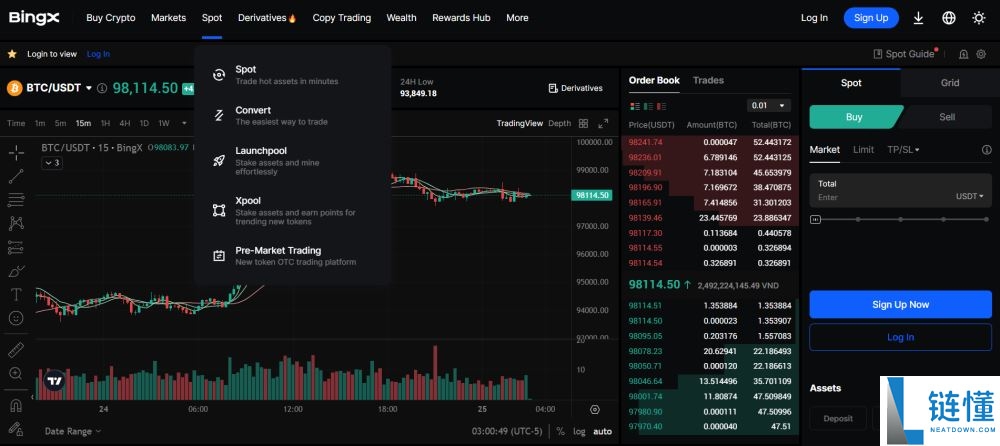Open the 0.01 price precision dropdown
The width and height of the screenshot is (1000, 446).
pos(768,105)
